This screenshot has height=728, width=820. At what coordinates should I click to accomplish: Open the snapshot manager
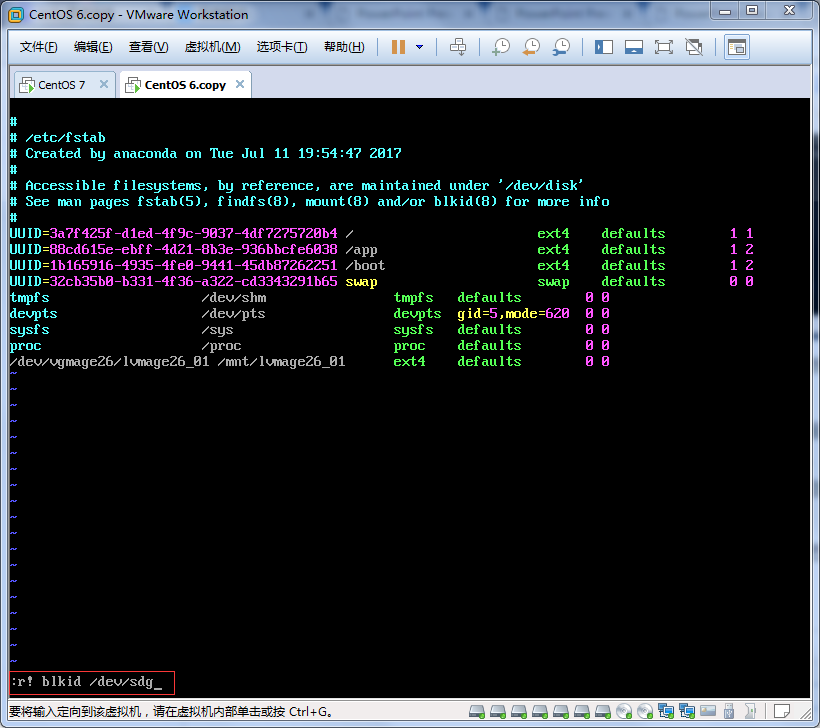[562, 47]
